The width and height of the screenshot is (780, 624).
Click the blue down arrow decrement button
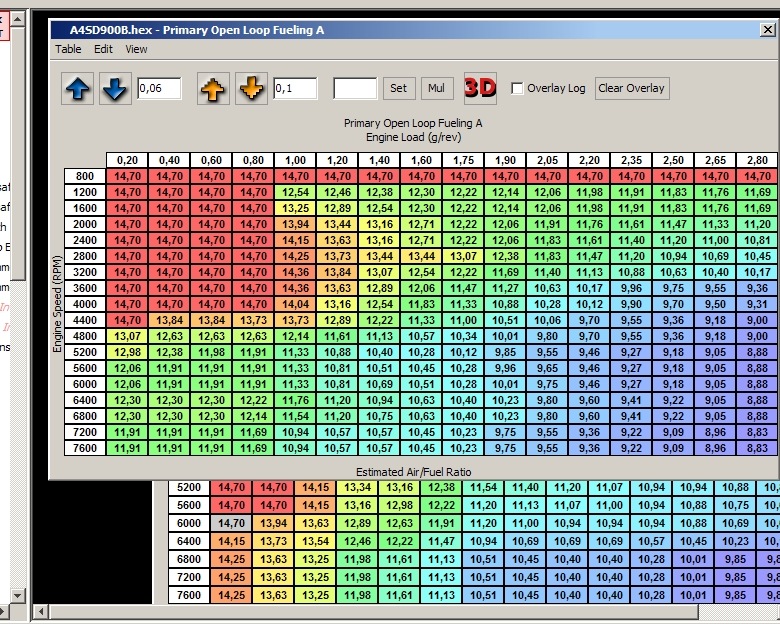(115, 89)
